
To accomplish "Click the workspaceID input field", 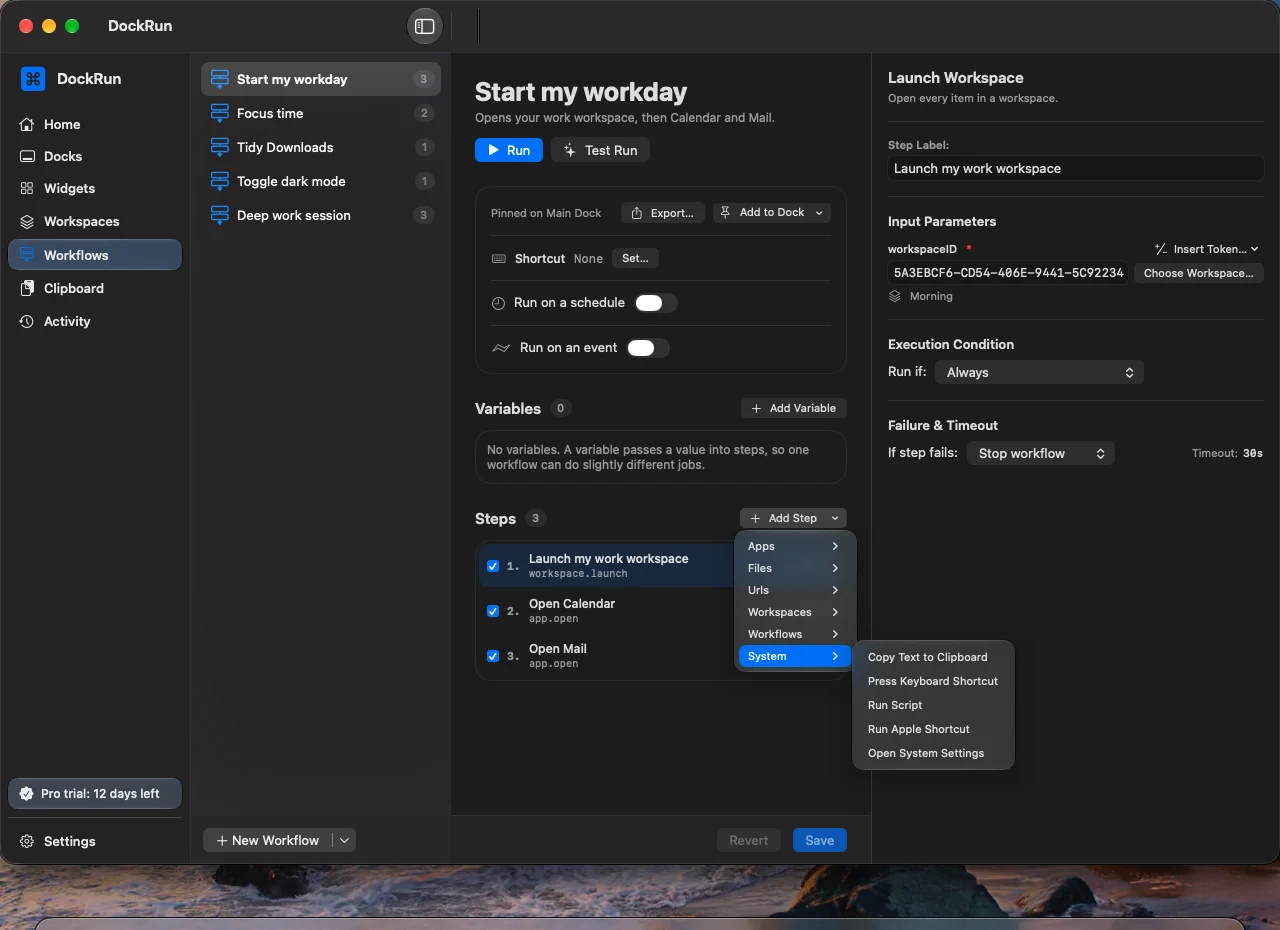I will tap(1009, 273).
